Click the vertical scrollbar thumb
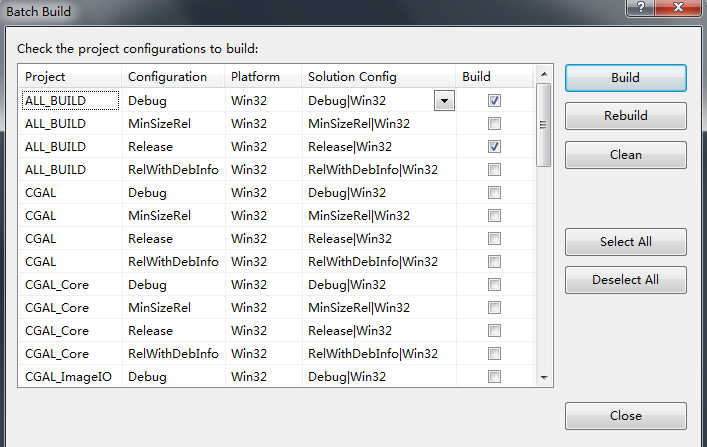707x447 pixels. coord(543,125)
